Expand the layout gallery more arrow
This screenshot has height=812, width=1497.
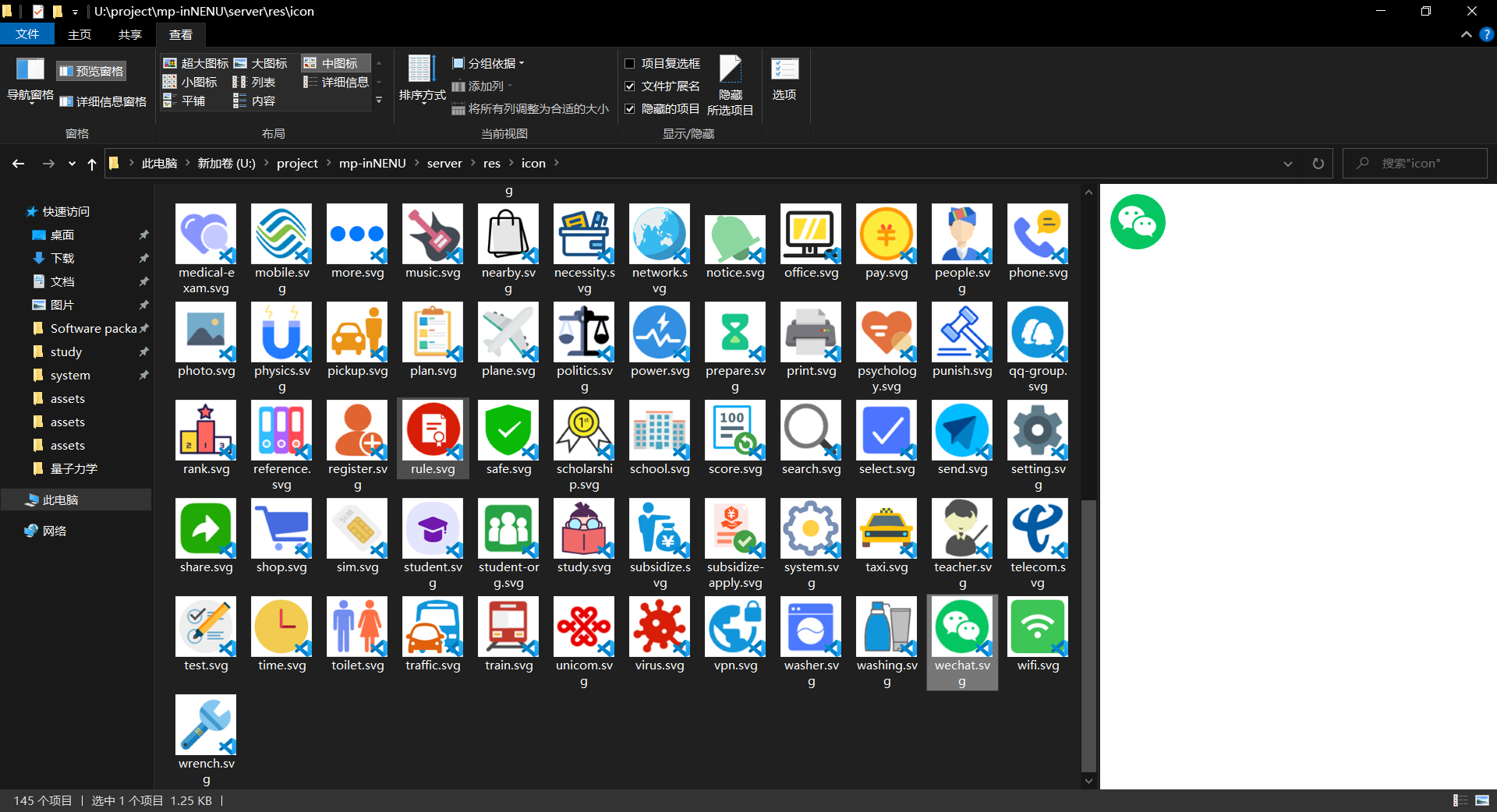point(379,101)
